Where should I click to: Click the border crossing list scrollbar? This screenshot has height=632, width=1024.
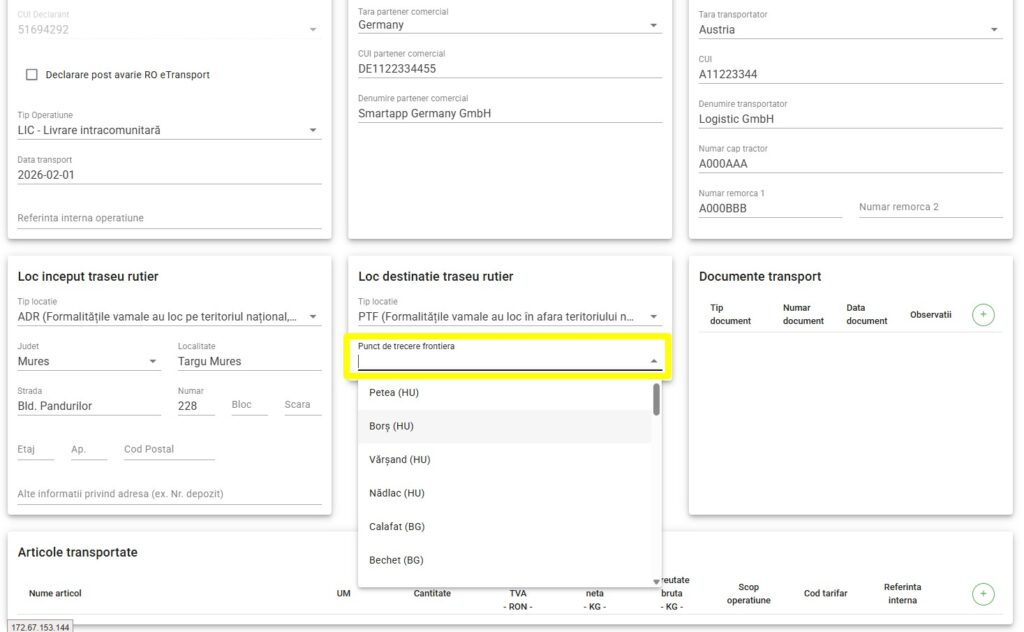pos(656,400)
